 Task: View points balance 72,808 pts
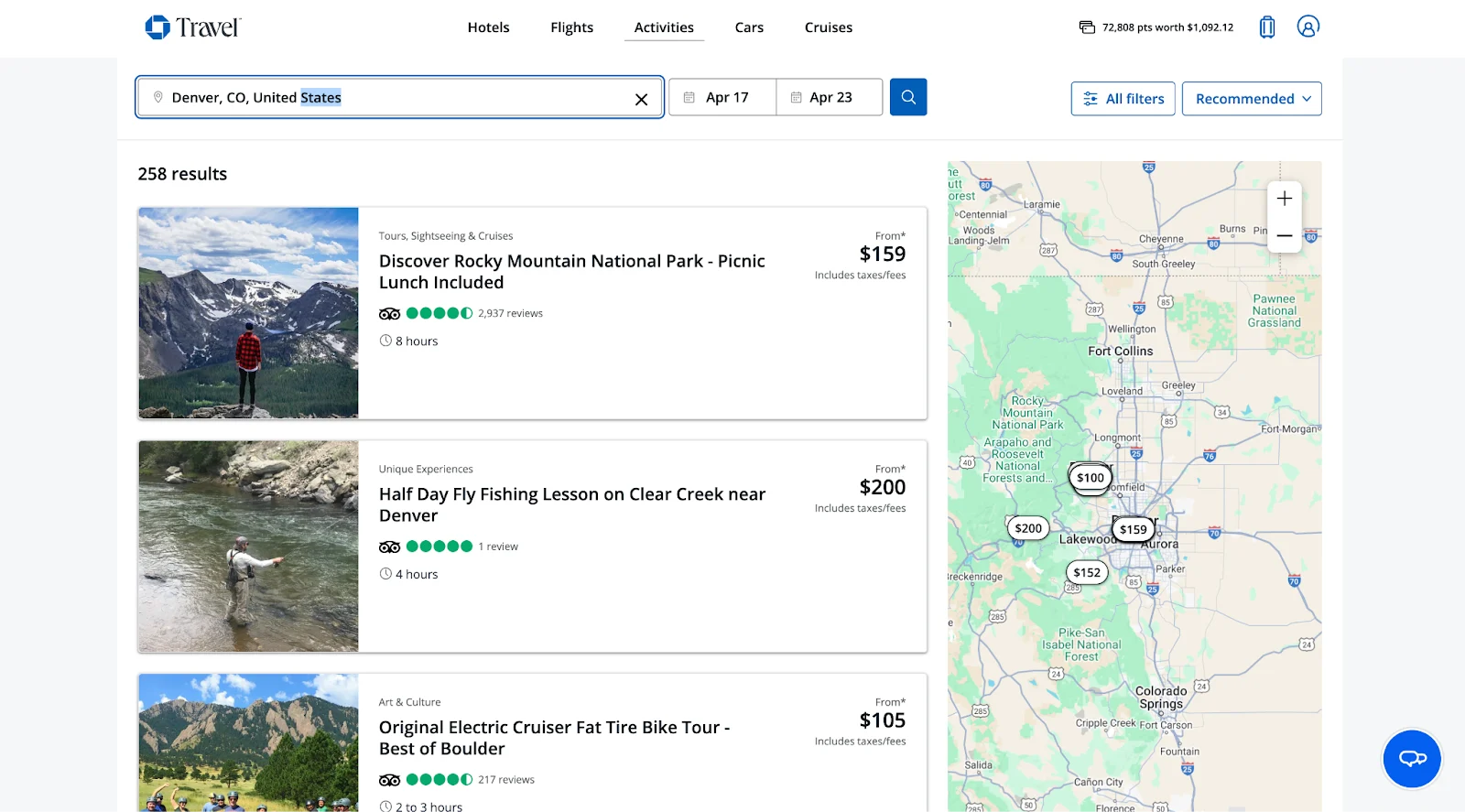click(x=1156, y=27)
